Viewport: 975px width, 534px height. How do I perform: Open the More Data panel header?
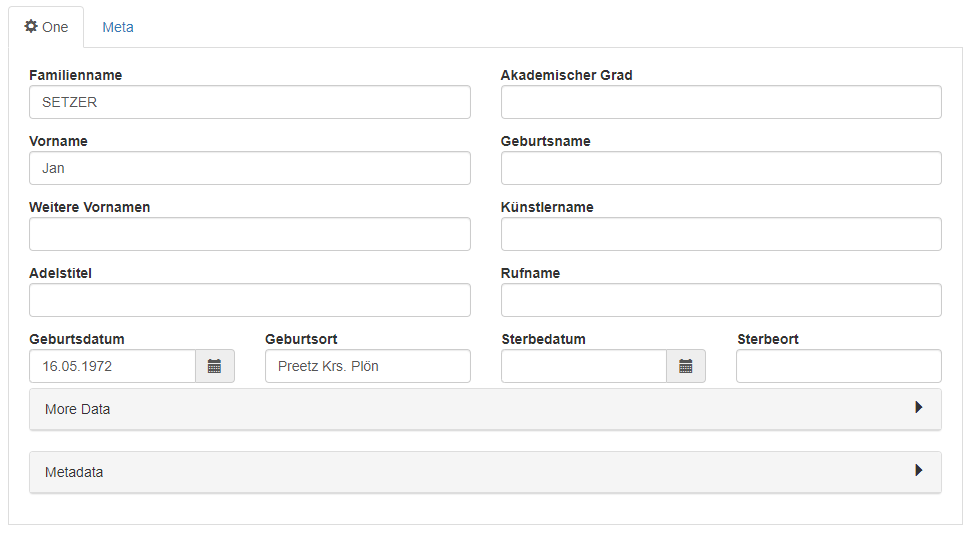pos(485,409)
